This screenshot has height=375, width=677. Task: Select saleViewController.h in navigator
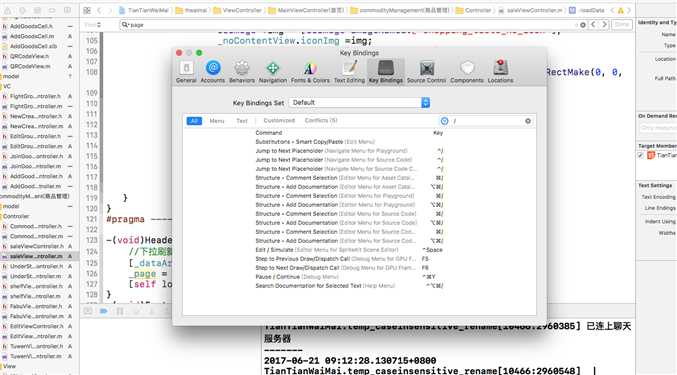point(37,246)
